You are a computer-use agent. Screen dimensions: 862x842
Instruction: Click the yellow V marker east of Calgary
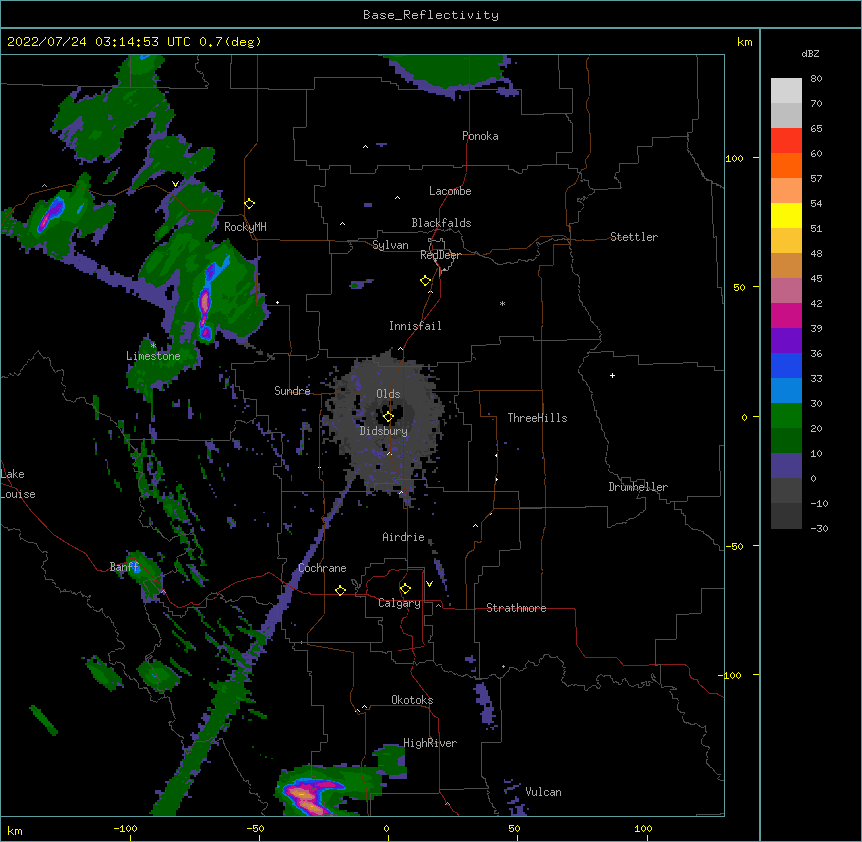429,584
